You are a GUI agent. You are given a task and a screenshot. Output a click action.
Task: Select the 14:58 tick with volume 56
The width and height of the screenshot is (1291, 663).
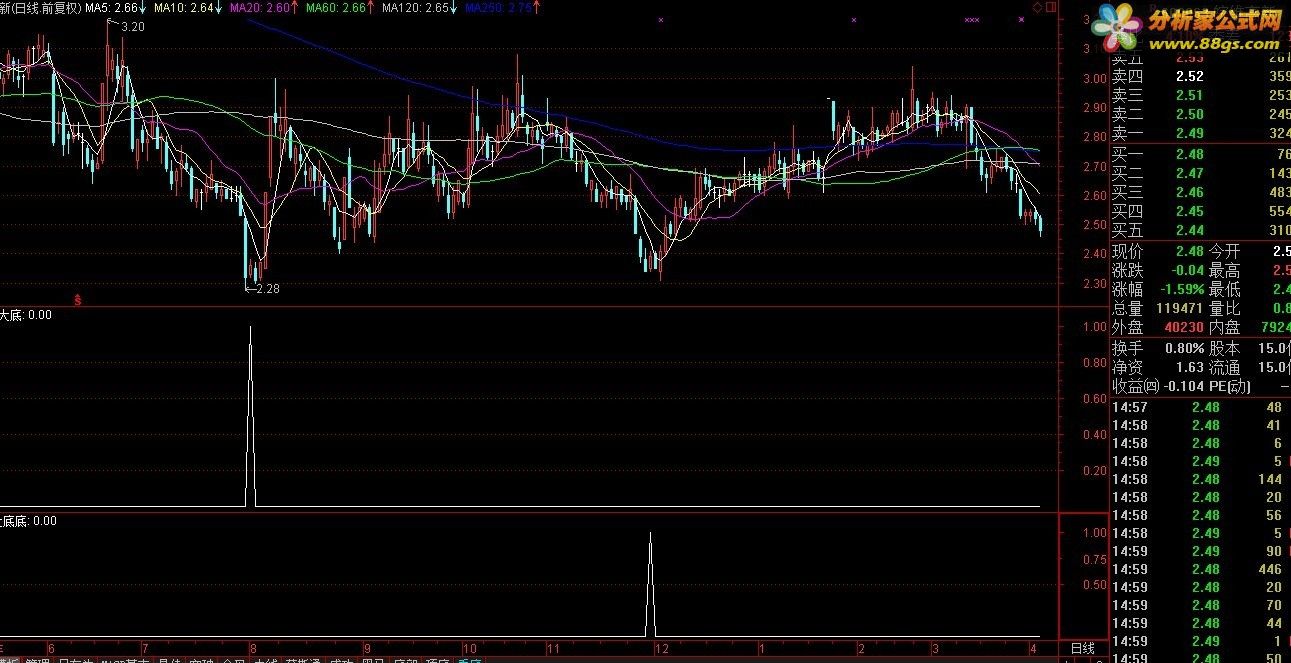click(1201, 515)
